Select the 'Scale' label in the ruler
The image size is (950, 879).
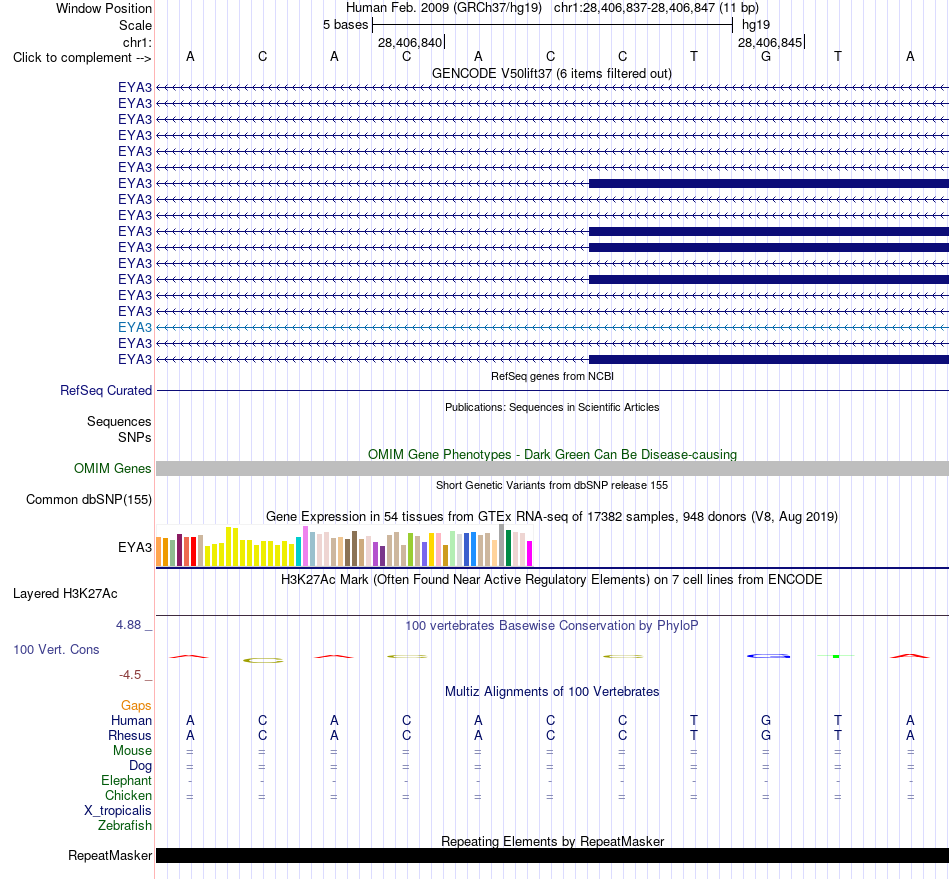coord(135,25)
